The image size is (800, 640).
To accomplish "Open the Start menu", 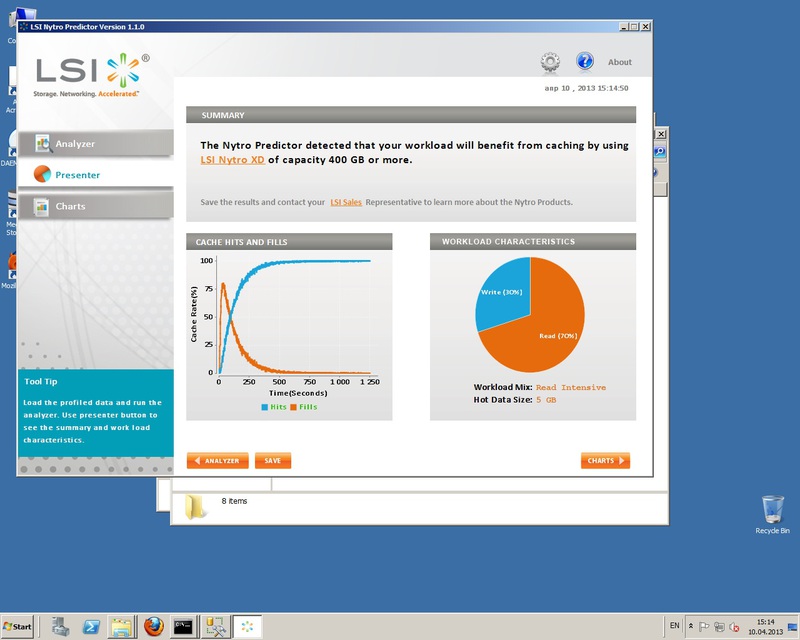I will click(x=17, y=626).
